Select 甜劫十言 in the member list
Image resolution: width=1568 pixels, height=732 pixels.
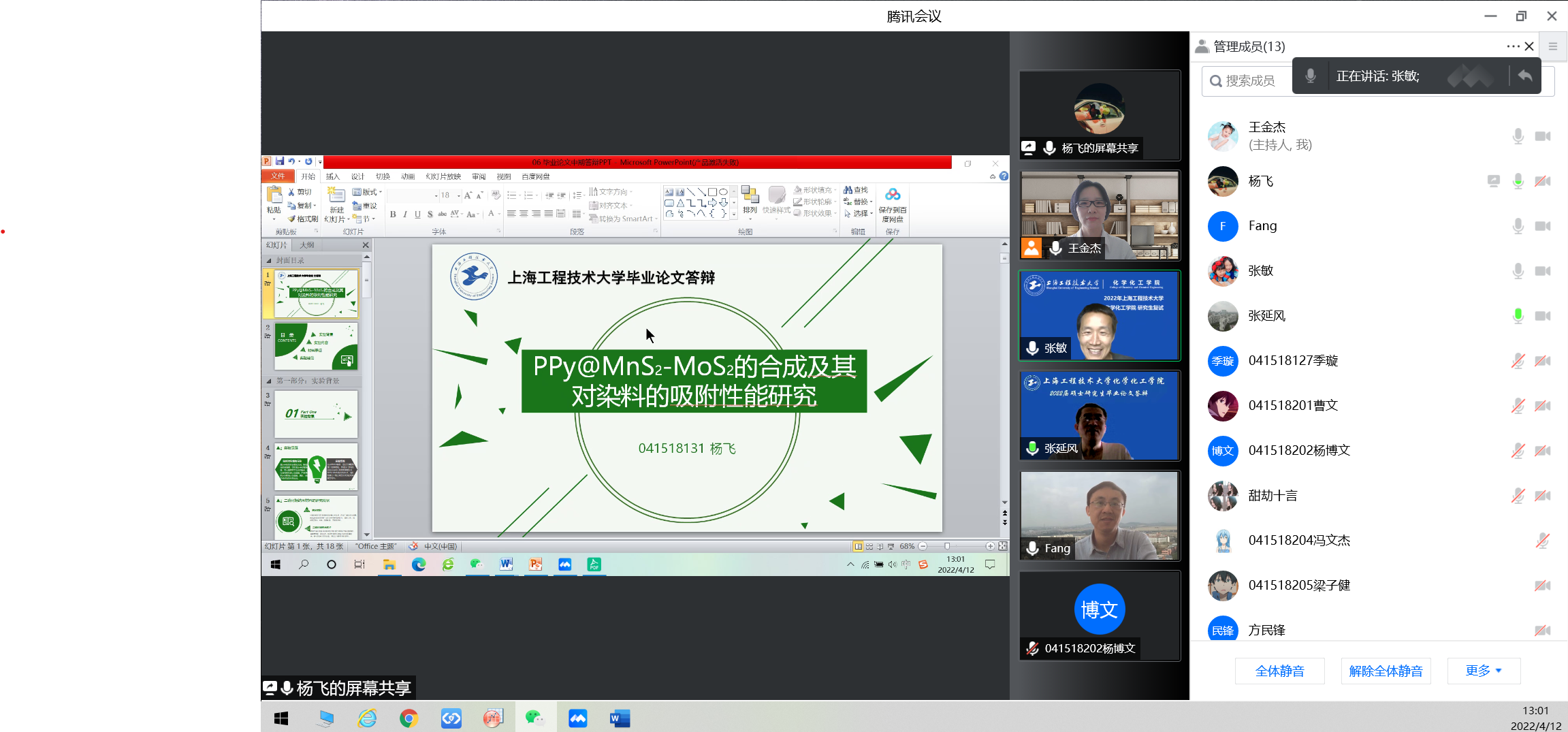[x=1273, y=496]
